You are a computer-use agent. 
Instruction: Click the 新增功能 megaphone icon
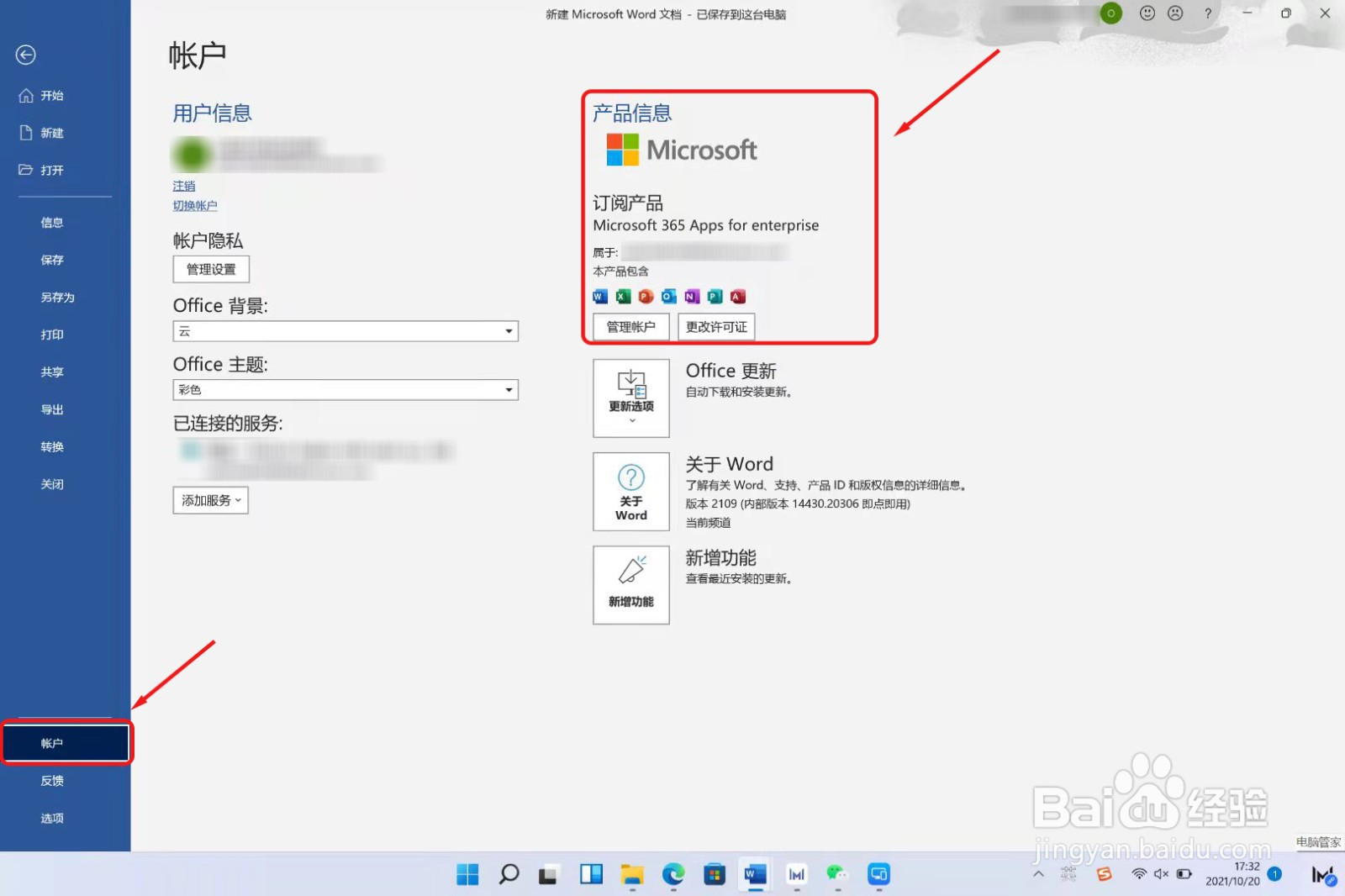(x=630, y=584)
